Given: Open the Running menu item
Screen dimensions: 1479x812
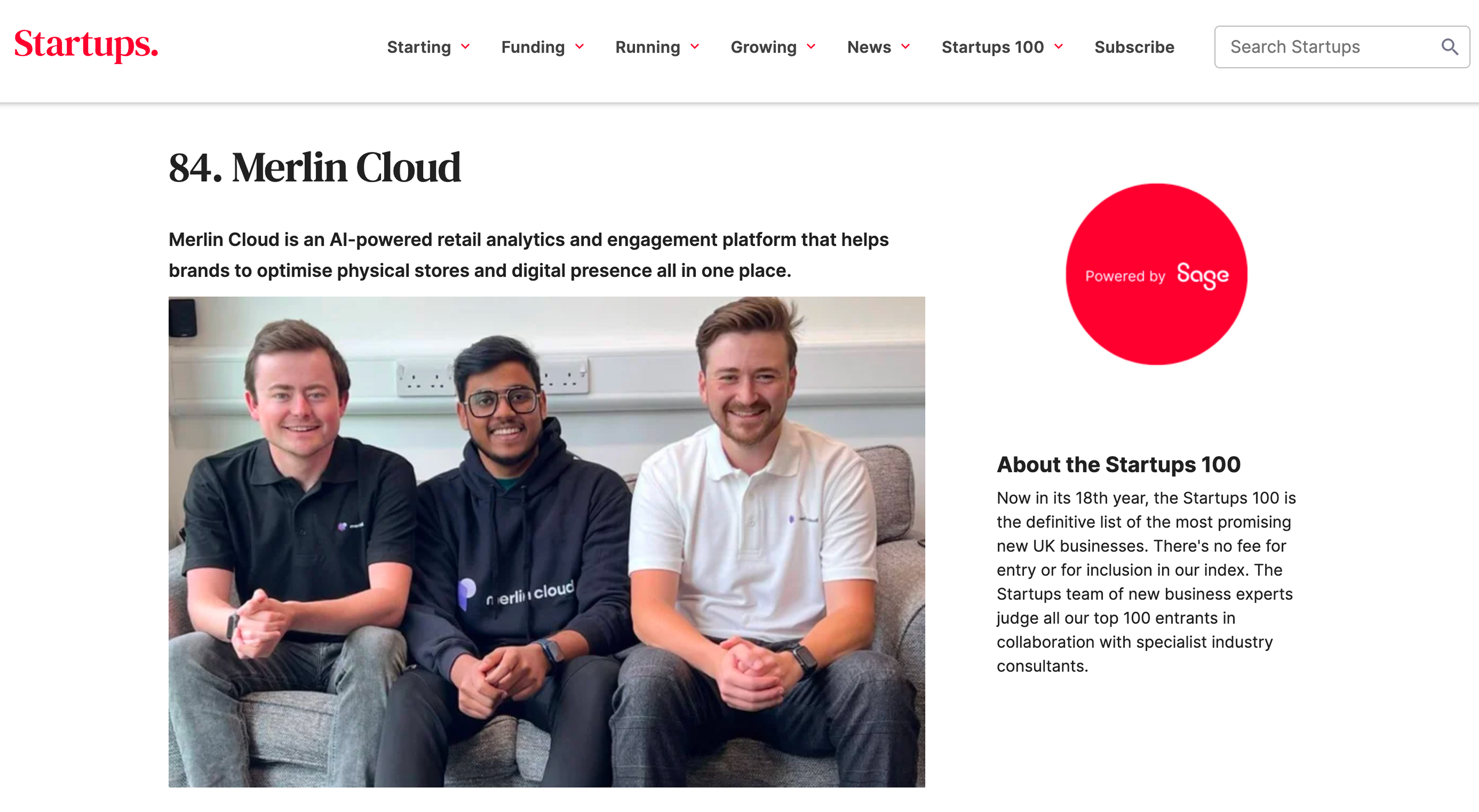Looking at the screenshot, I should coord(647,47).
